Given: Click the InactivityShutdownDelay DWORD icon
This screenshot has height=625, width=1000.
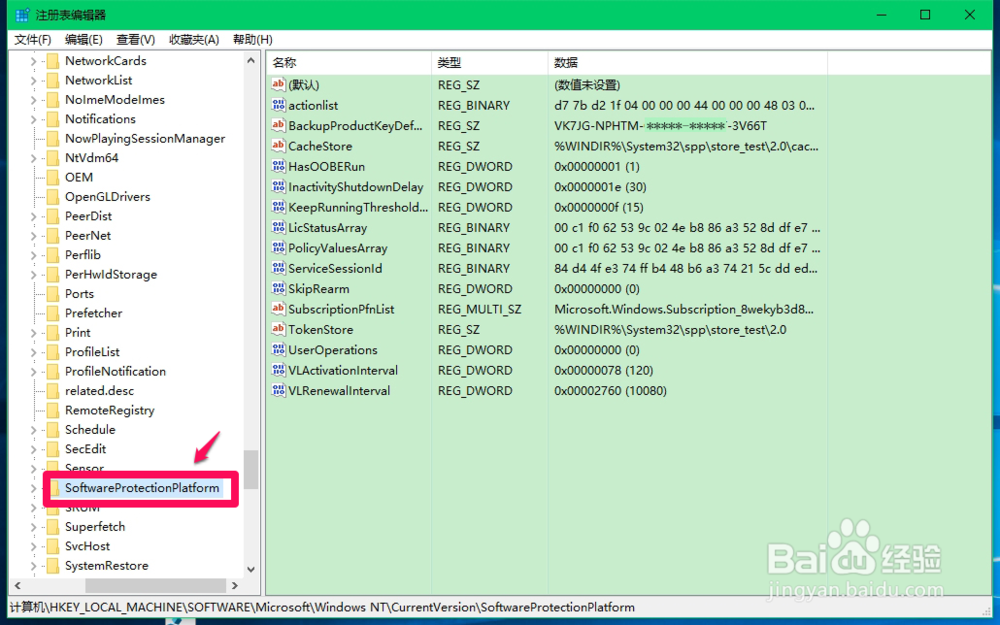Looking at the screenshot, I should 278,186.
